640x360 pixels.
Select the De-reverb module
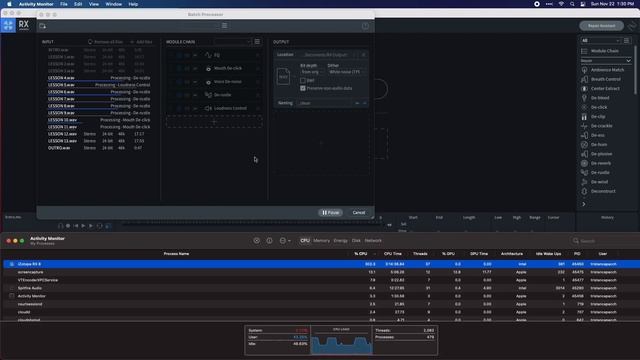pyautogui.click(x=602, y=163)
